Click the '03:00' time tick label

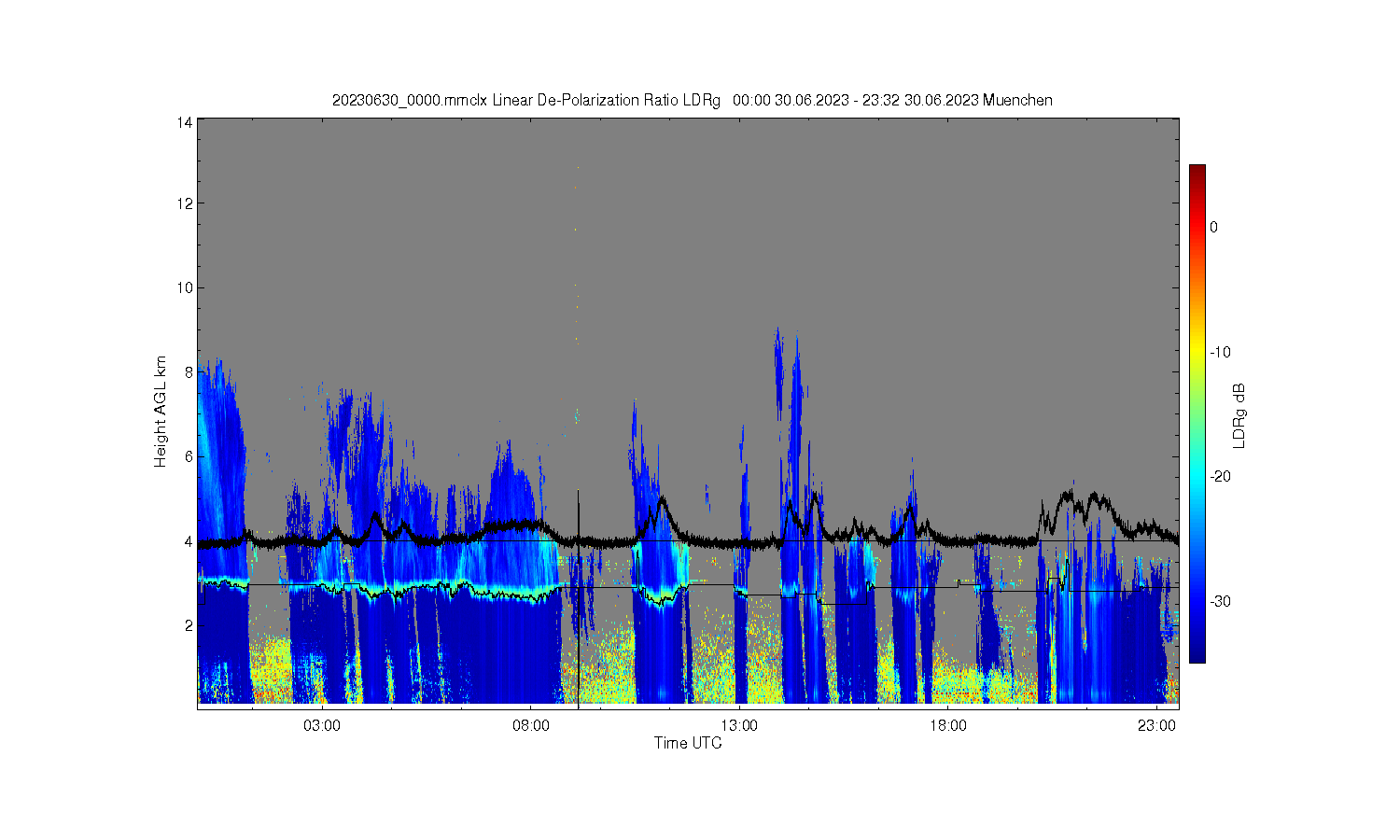(x=322, y=725)
